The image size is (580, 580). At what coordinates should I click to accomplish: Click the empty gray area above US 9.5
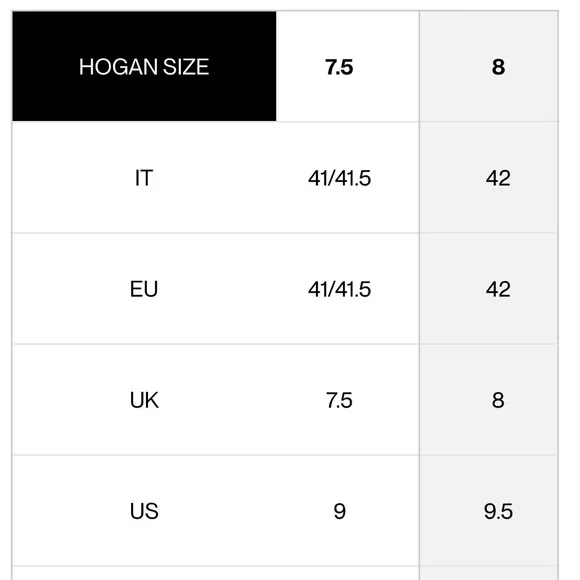[x=488, y=477]
